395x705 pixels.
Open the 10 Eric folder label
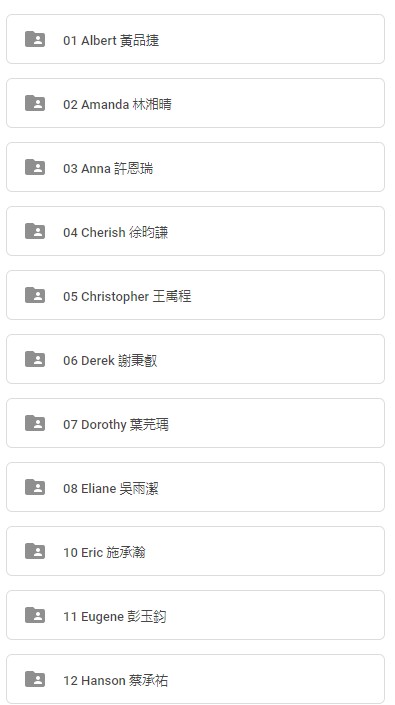(104, 552)
